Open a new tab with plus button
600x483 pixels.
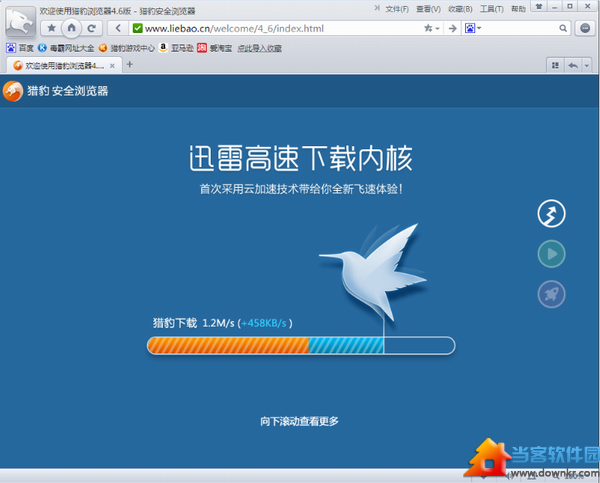130,64
